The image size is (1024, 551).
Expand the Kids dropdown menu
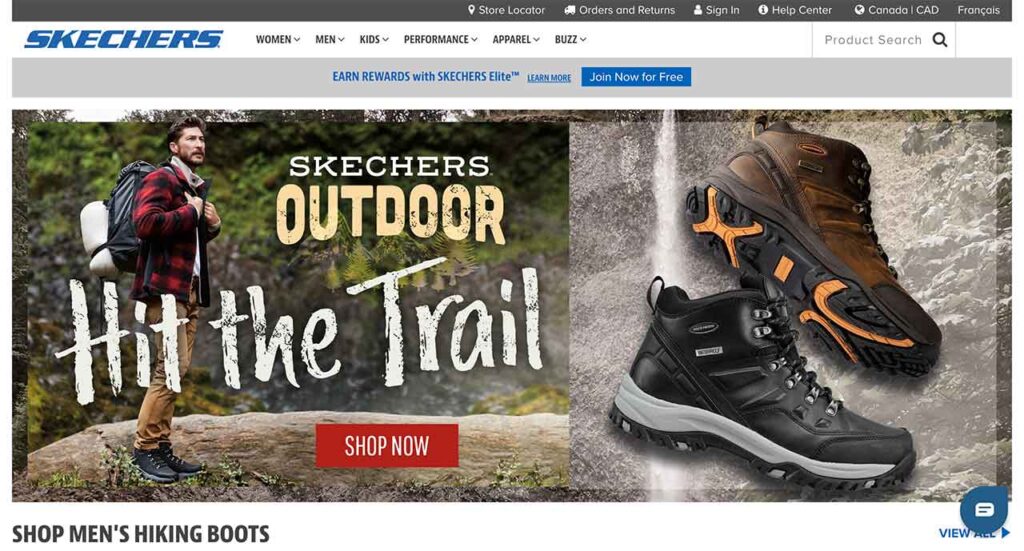pos(374,40)
